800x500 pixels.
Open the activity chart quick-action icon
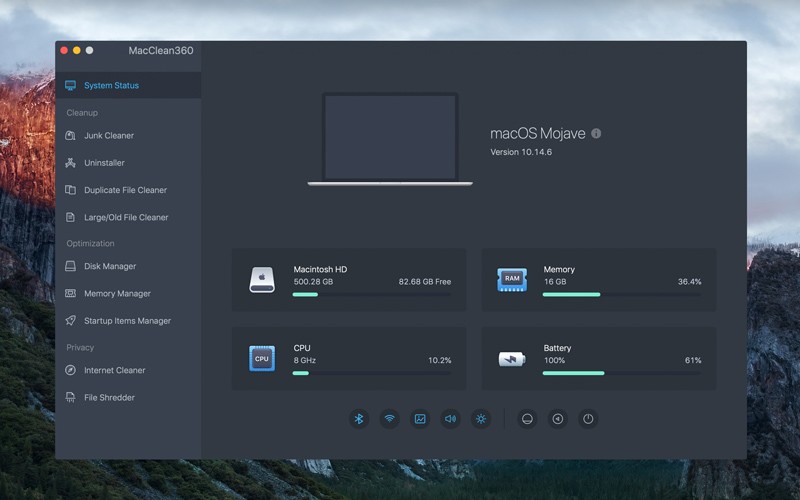(x=420, y=419)
